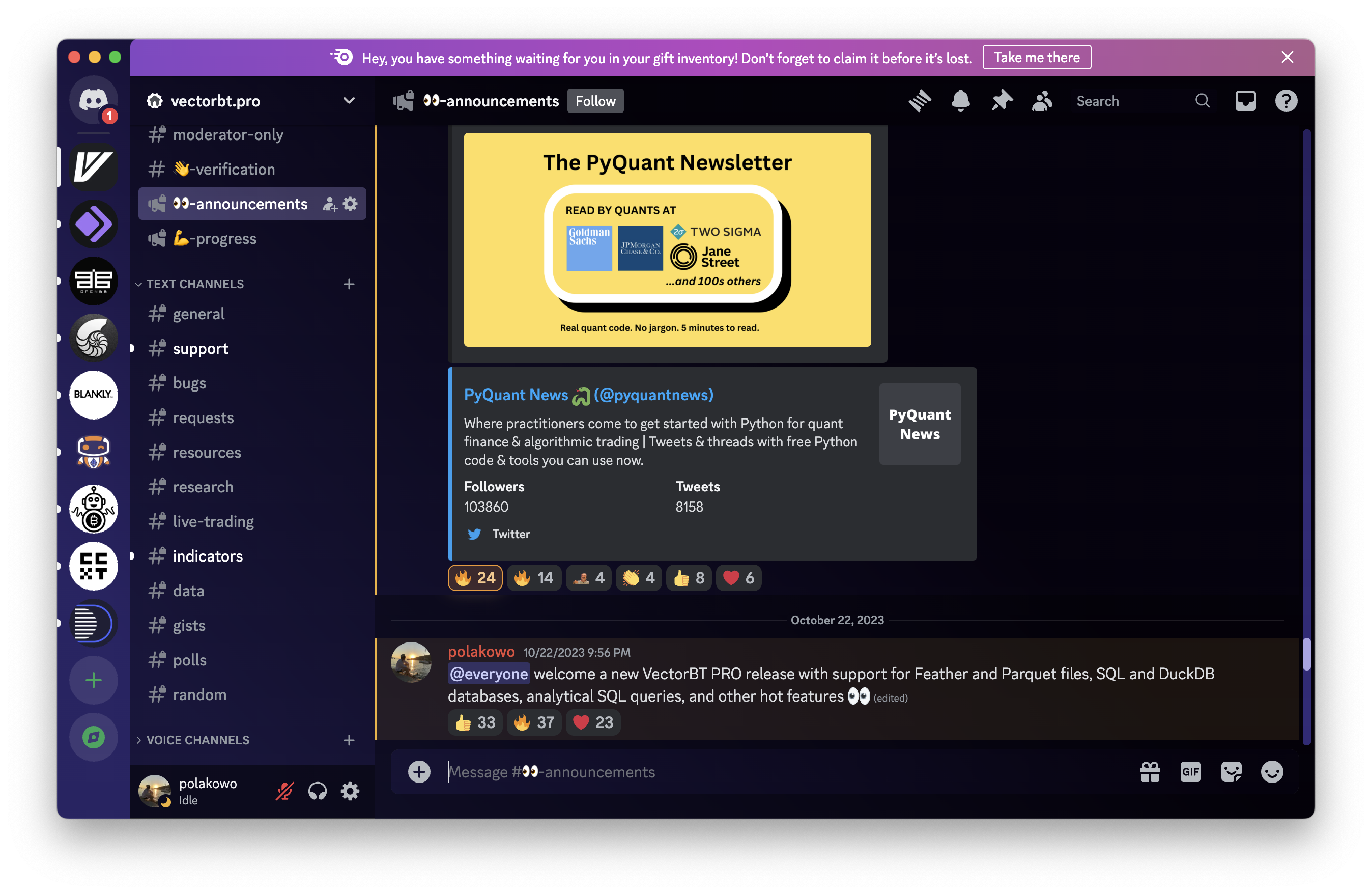The image size is (1372, 894).
Task: Toggle the member list
Action: click(1042, 101)
